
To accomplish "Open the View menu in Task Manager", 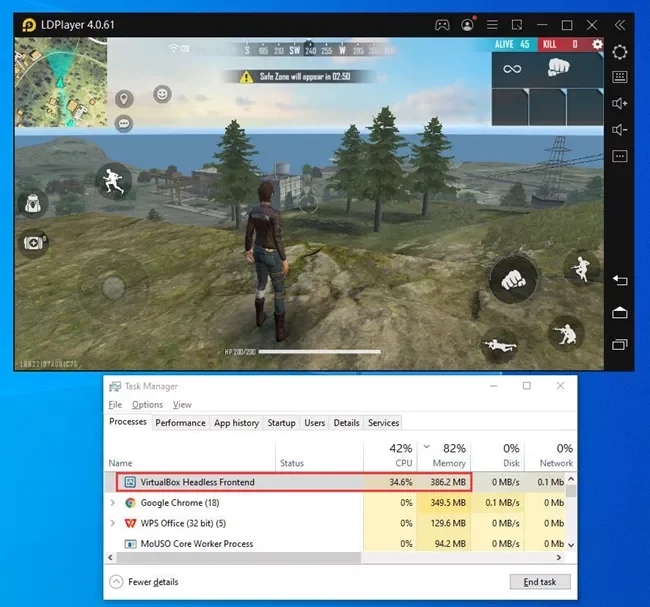I will tap(182, 405).
